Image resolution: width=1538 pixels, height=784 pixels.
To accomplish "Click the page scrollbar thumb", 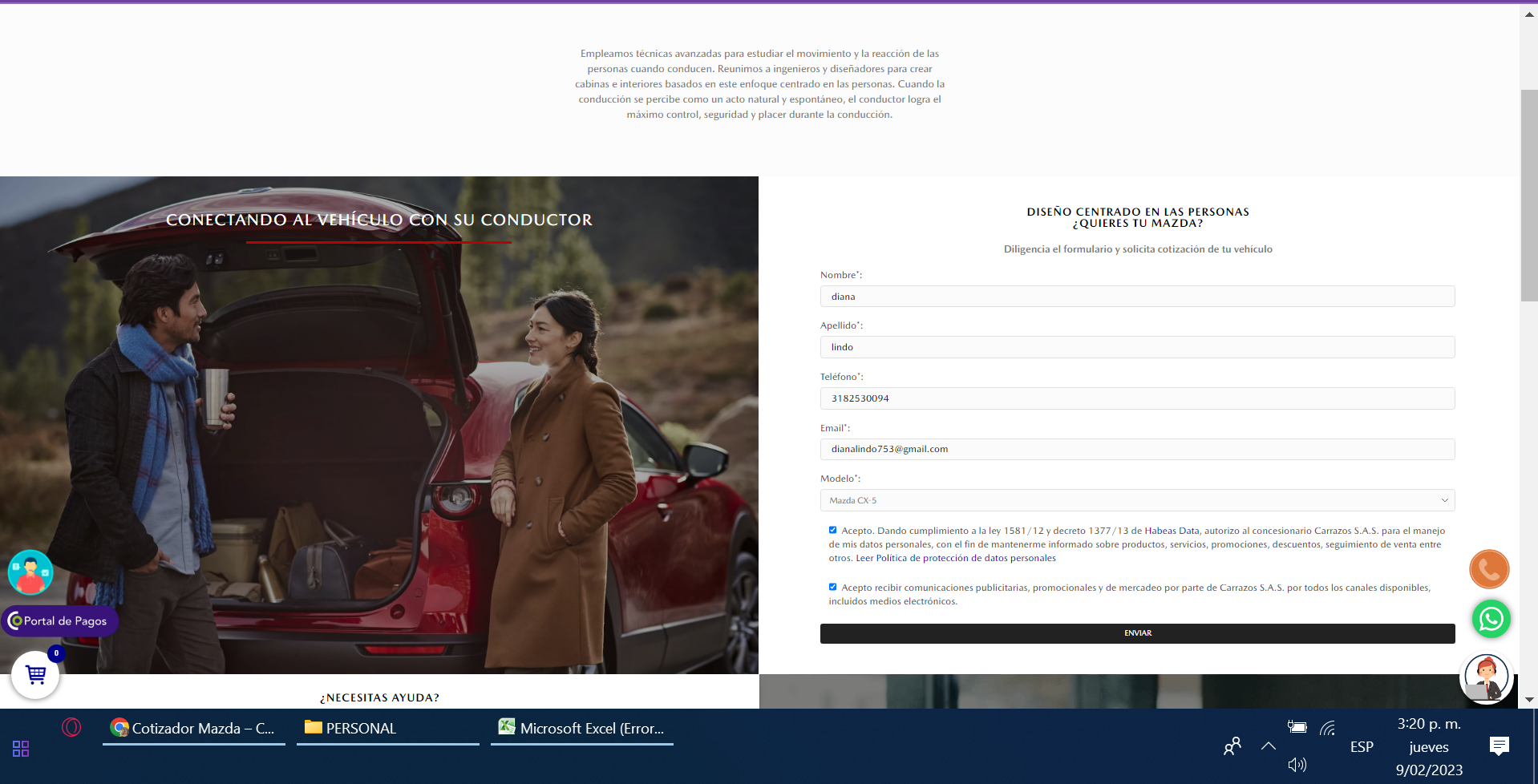I will pyautogui.click(x=1528, y=195).
